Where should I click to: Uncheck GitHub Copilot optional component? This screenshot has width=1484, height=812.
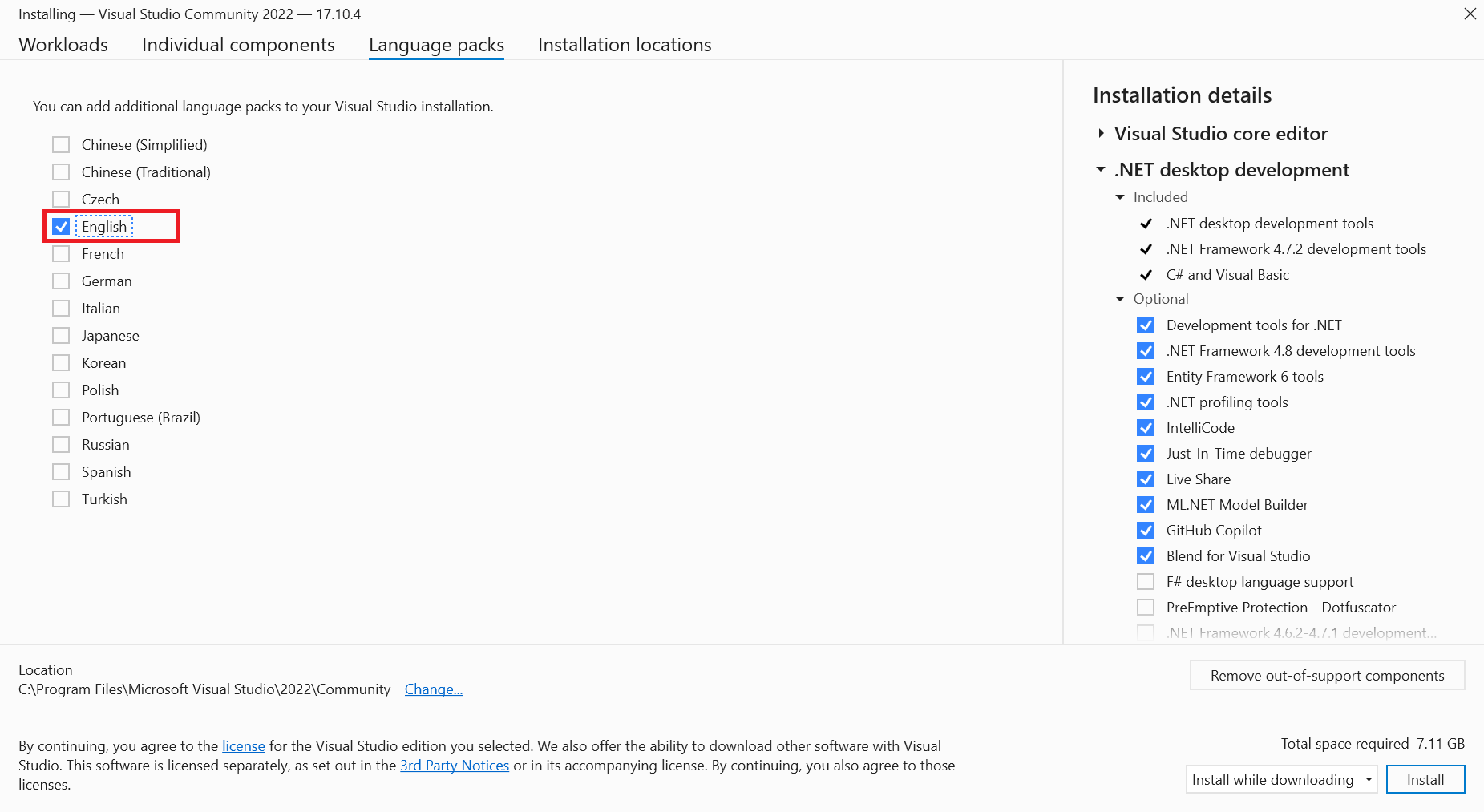pyautogui.click(x=1146, y=531)
